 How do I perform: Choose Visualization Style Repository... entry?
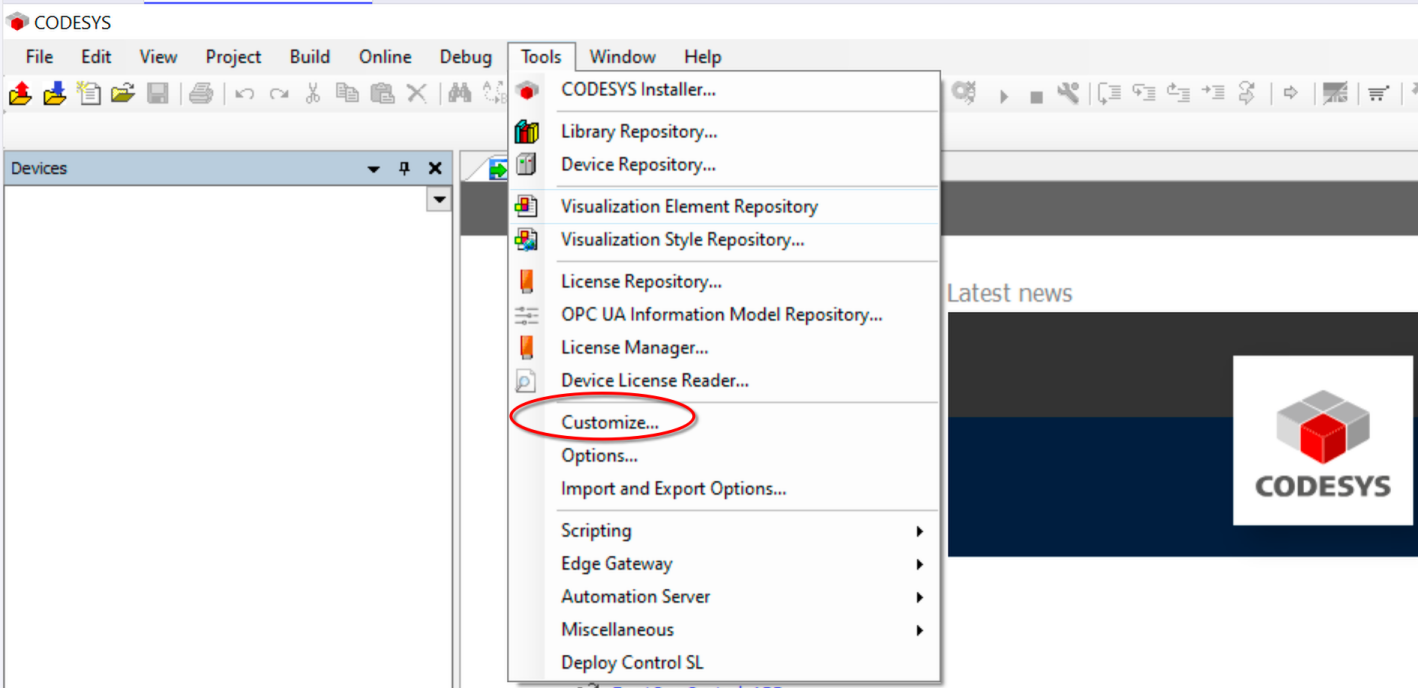pyautogui.click(x=725, y=240)
